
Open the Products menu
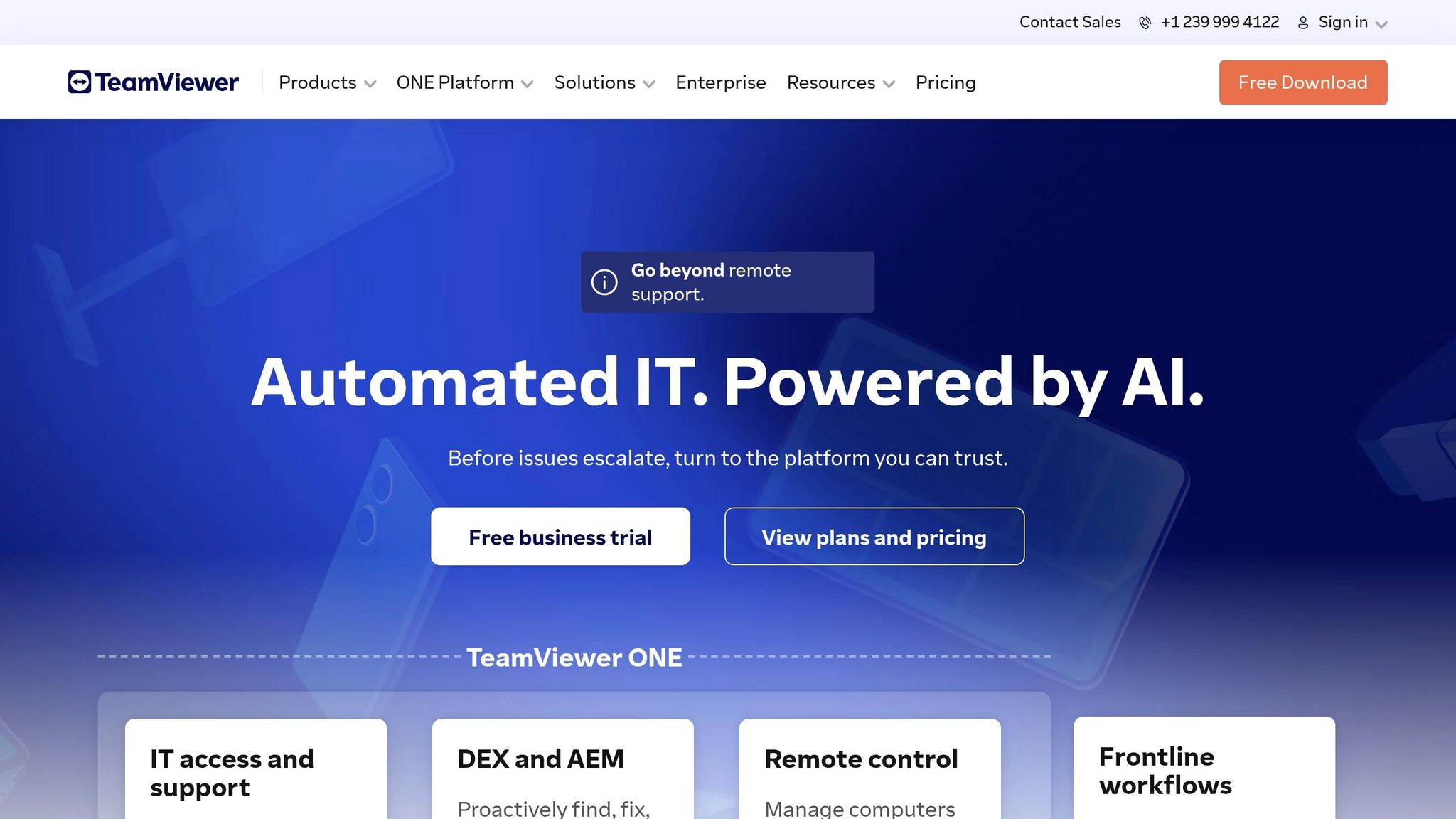pos(317,82)
